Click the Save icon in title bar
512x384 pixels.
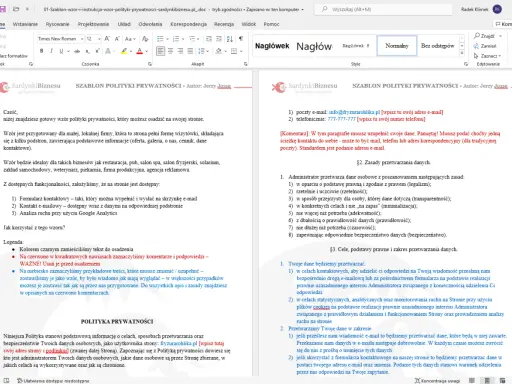click(3, 9)
